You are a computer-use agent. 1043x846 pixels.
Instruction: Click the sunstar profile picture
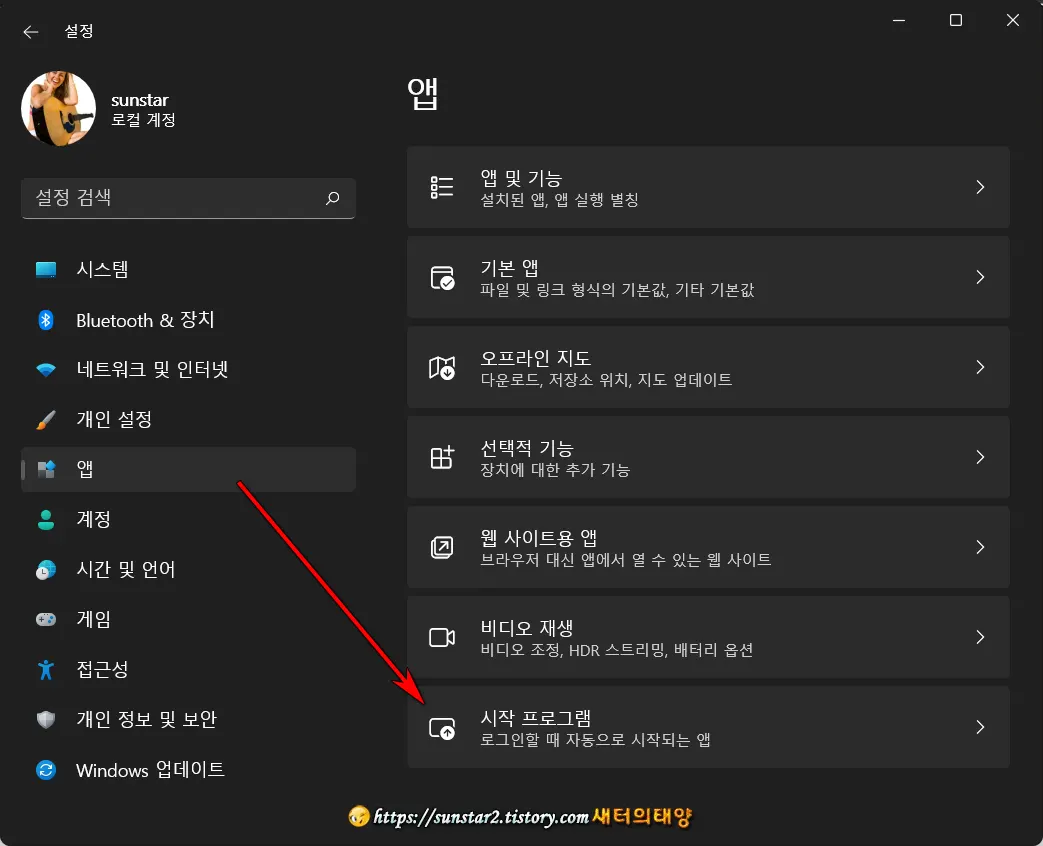click(58, 108)
